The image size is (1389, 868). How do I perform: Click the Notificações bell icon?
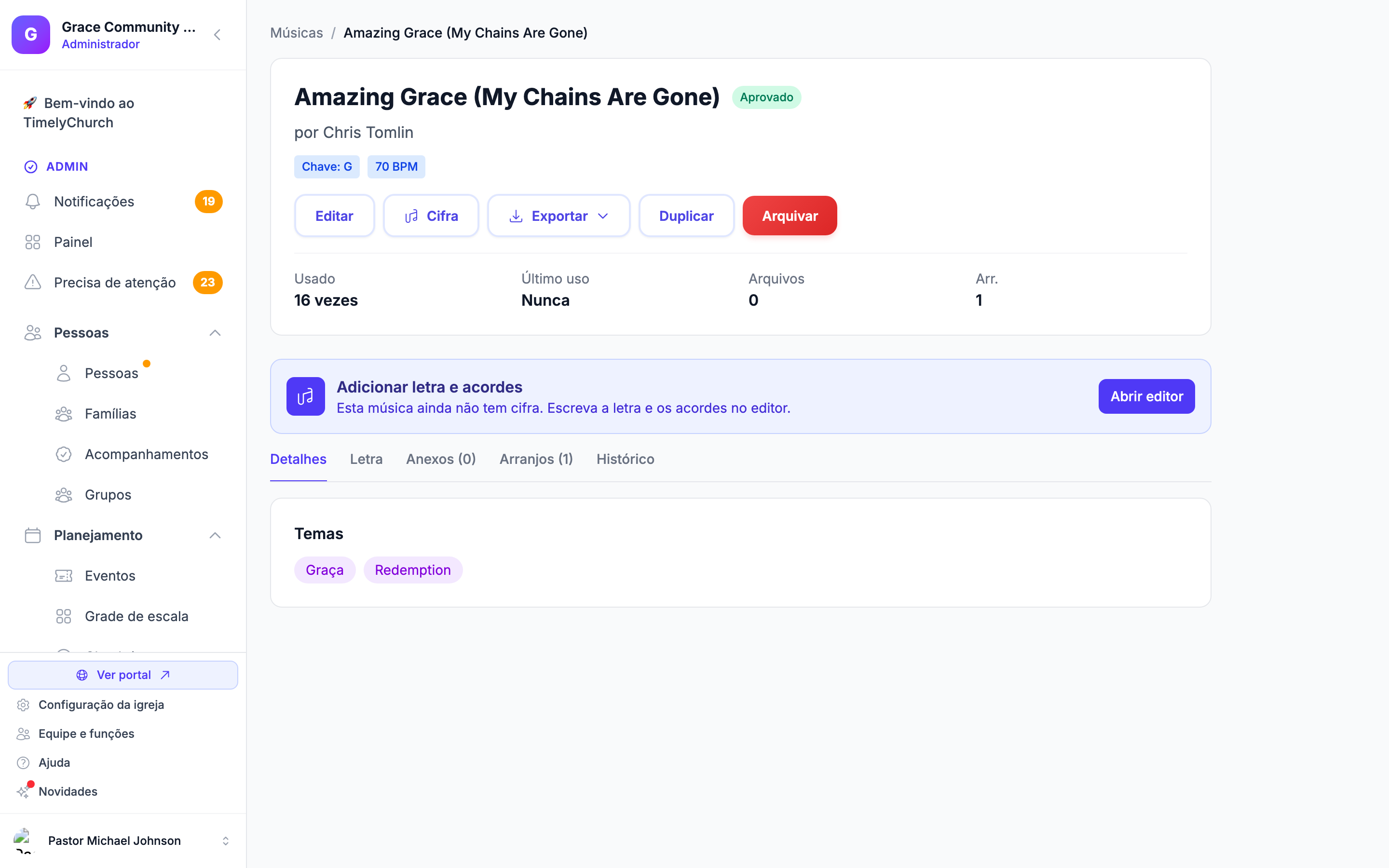pyautogui.click(x=33, y=202)
